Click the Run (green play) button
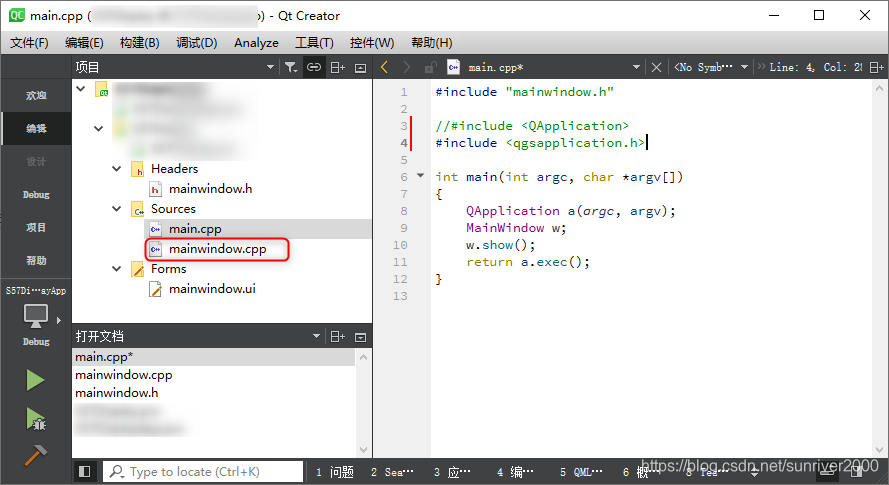 35,380
